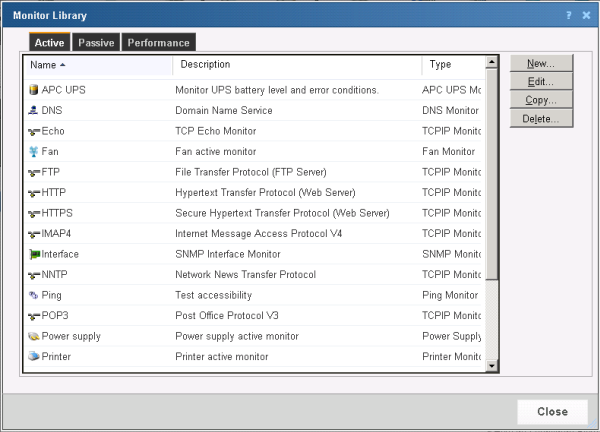The width and height of the screenshot is (600, 432).
Task: Sort by the Description column header
Action: (297, 65)
